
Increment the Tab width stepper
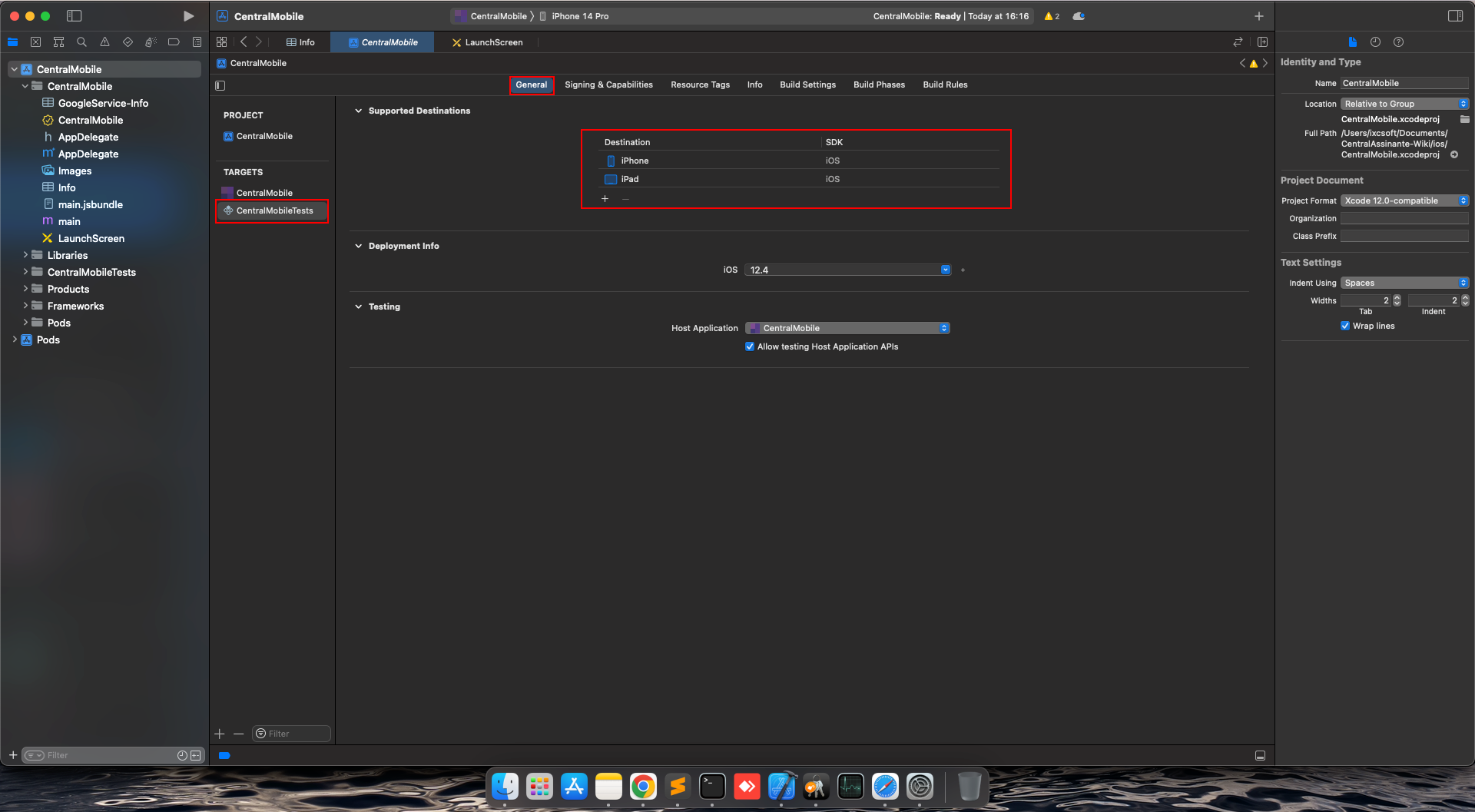pos(1397,297)
